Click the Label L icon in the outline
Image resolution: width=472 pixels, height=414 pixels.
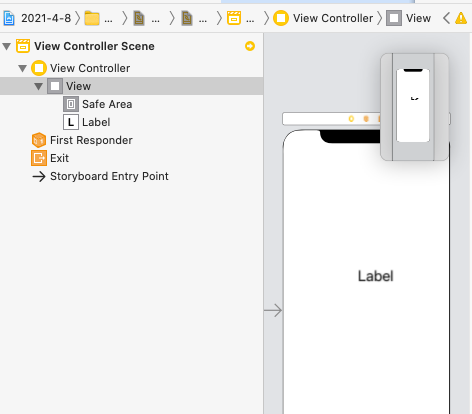71,122
